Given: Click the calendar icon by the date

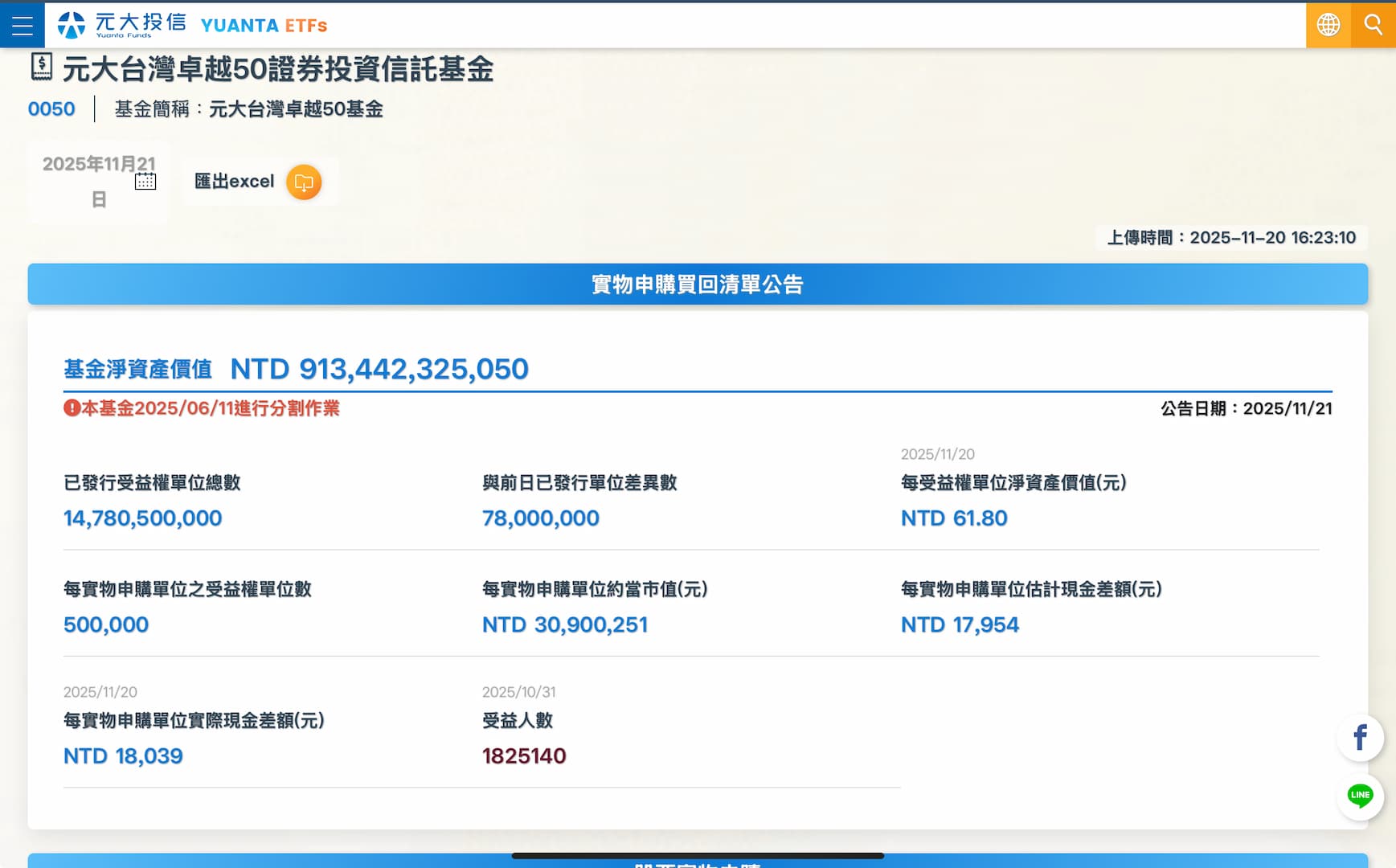Looking at the screenshot, I should (x=145, y=181).
